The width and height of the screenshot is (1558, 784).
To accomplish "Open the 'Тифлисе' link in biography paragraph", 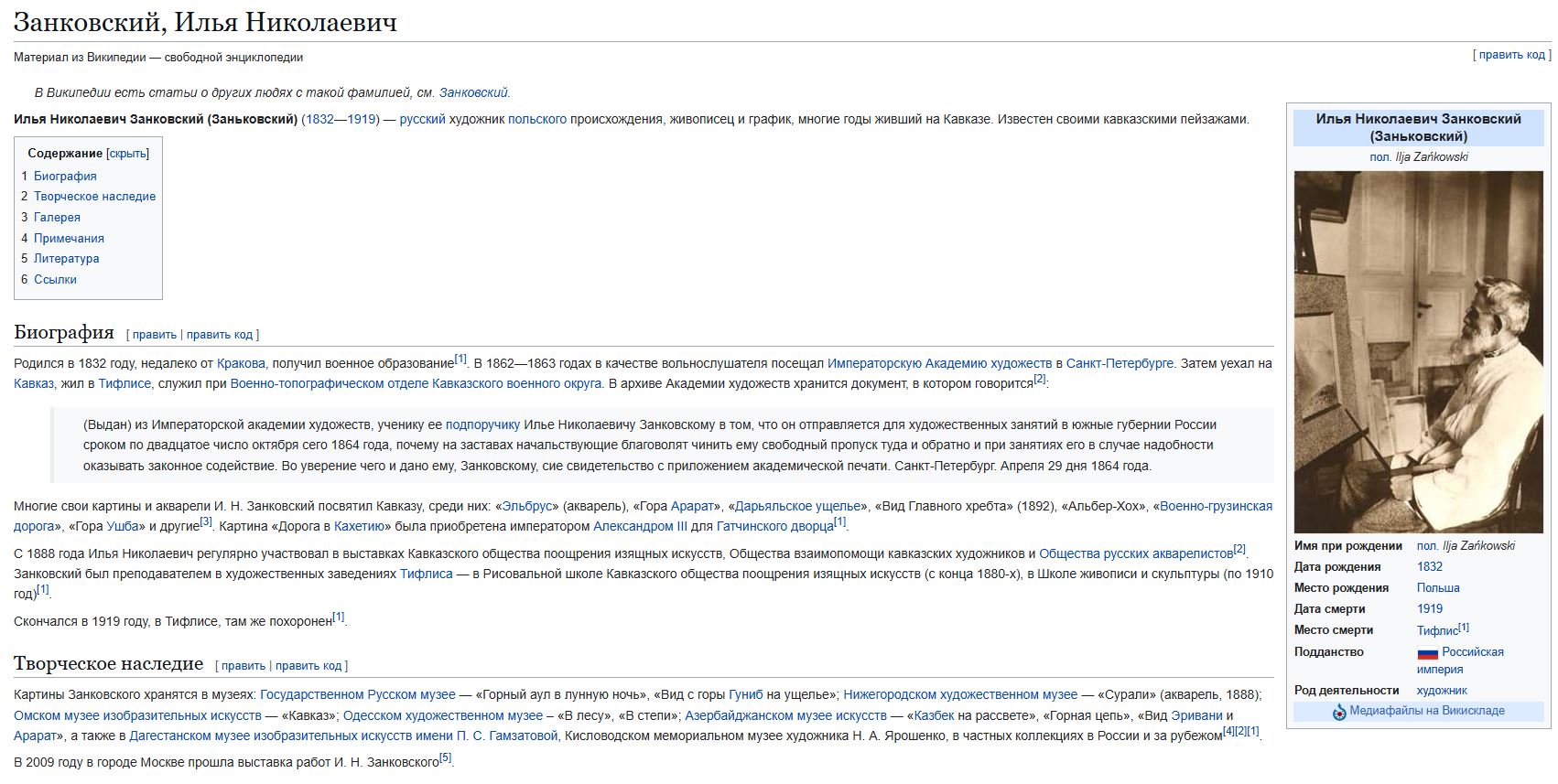I will click(124, 383).
